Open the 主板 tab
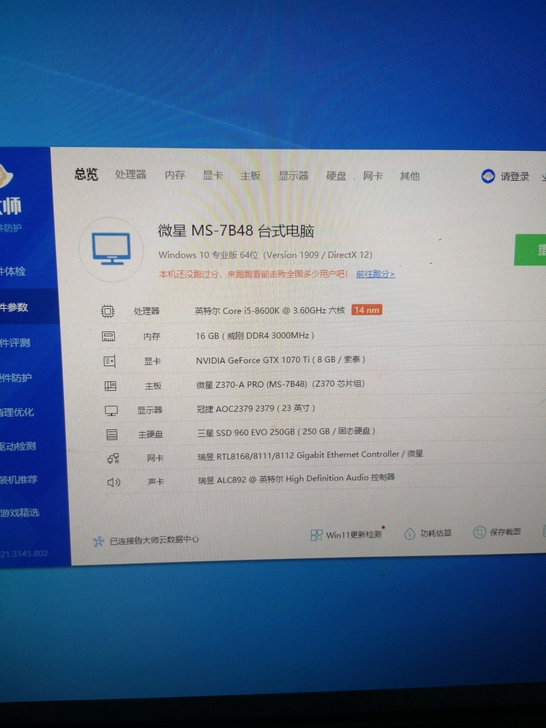Screen dimensions: 546x728 click(250, 176)
